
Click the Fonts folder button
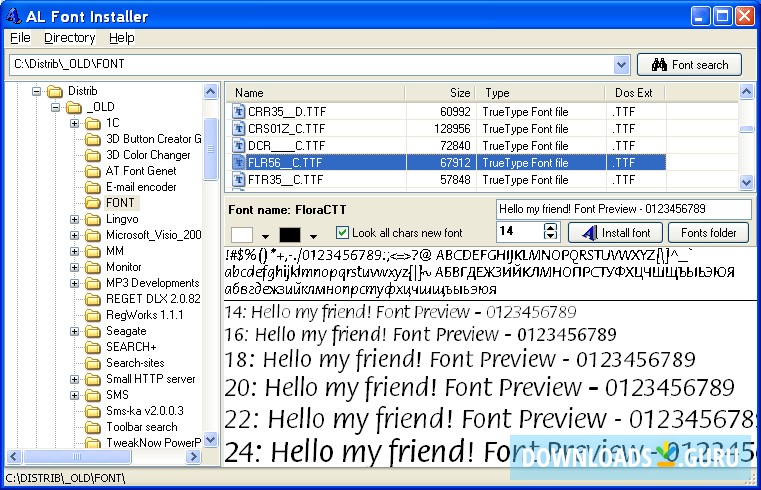(x=708, y=233)
